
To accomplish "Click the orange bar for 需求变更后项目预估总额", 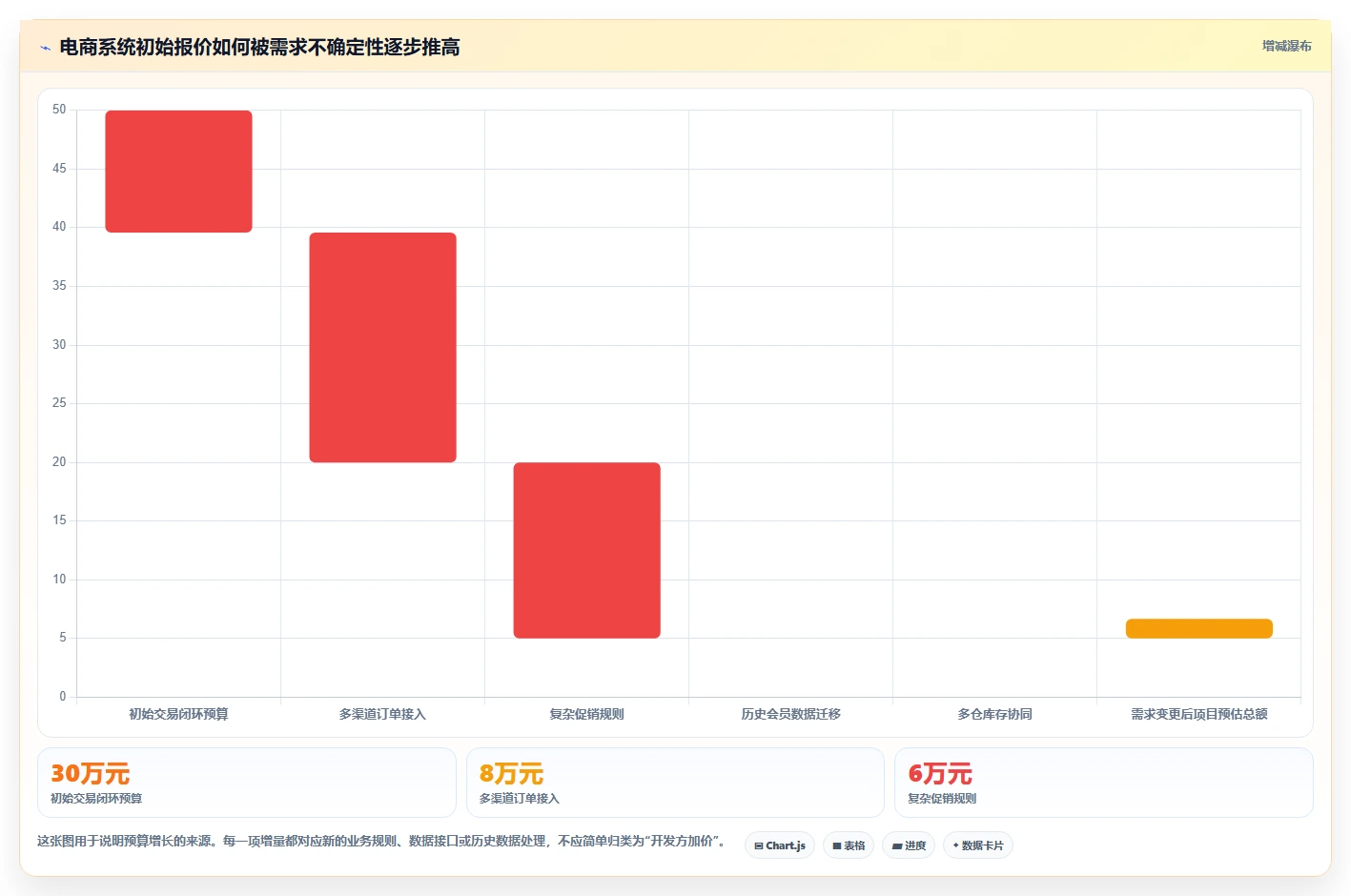I will click(1199, 628).
